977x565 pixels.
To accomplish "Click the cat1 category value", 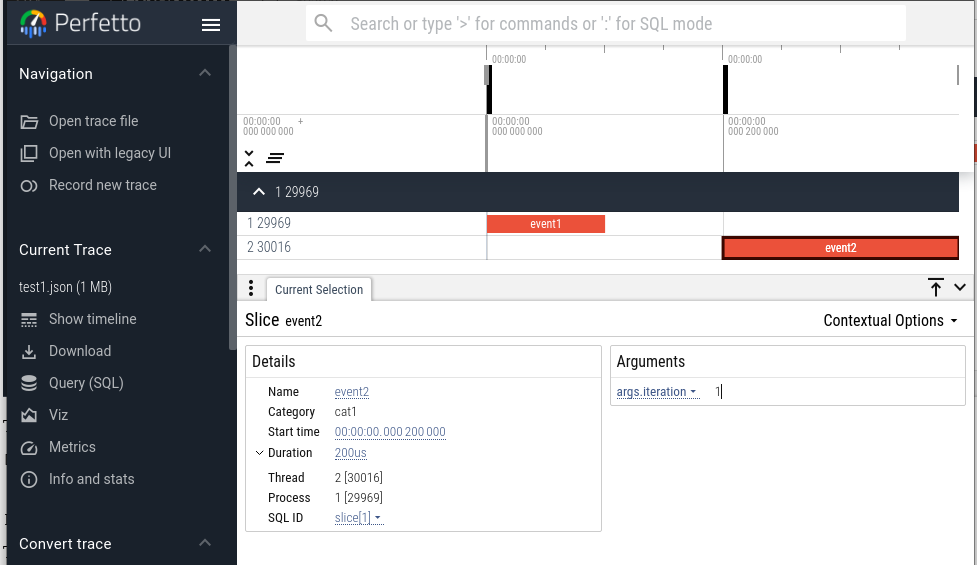I will [345, 412].
